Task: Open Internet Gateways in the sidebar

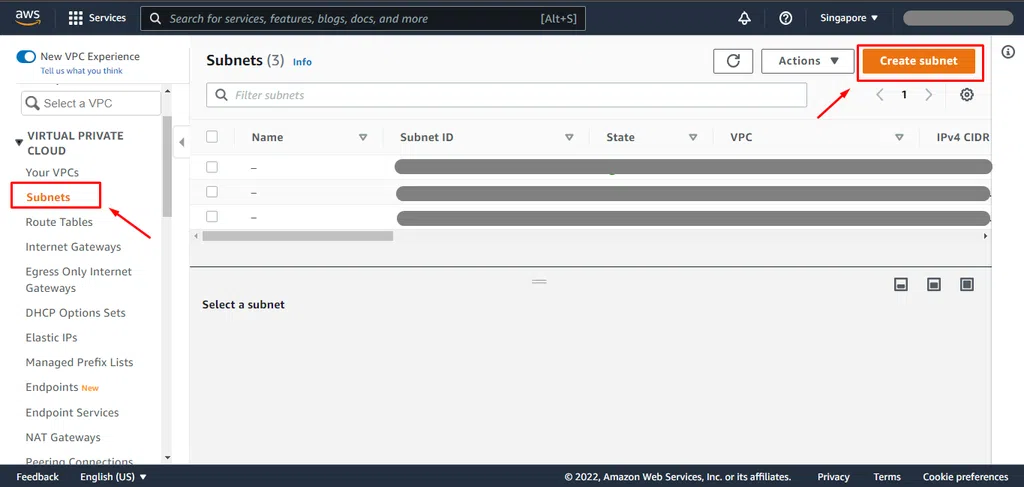Action: pos(73,247)
